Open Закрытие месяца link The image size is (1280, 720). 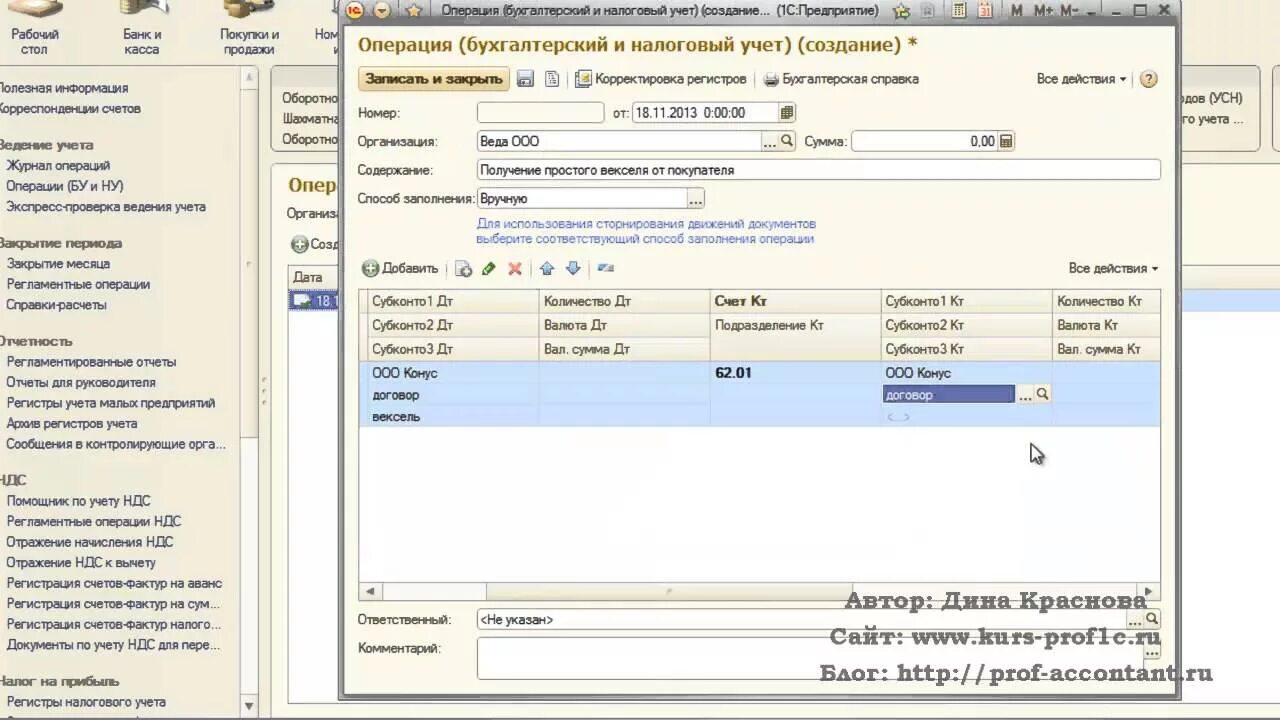(58, 264)
